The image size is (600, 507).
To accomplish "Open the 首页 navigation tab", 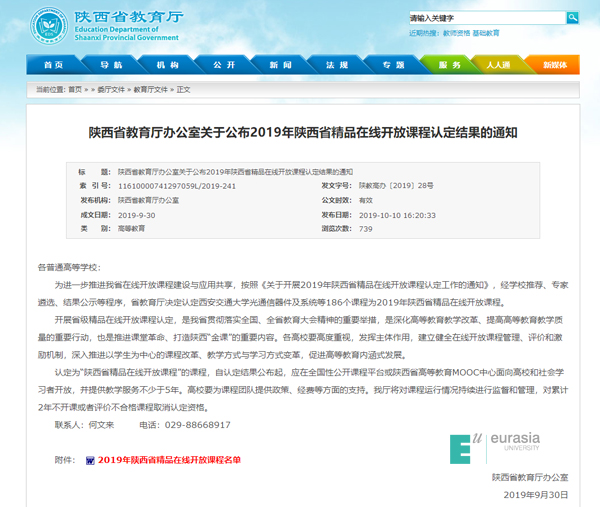I will pyautogui.click(x=53, y=65).
